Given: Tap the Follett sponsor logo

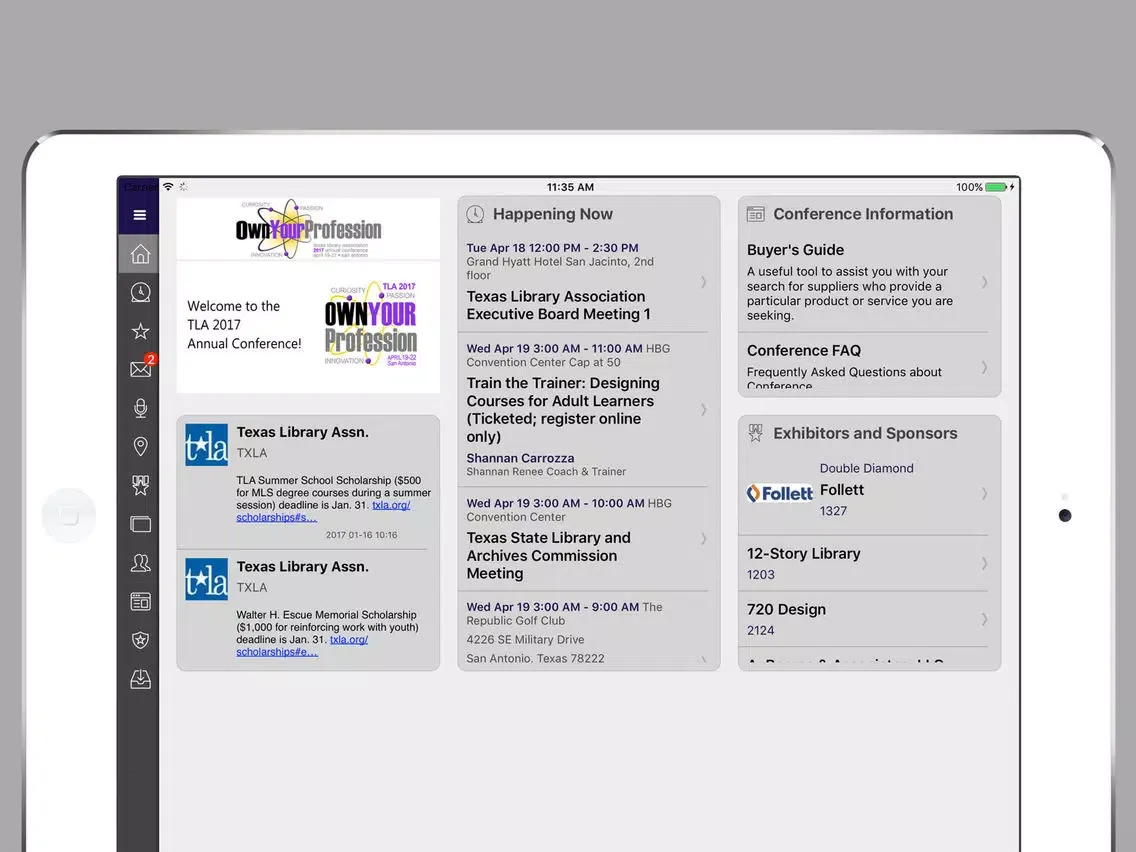Looking at the screenshot, I should click(780, 493).
